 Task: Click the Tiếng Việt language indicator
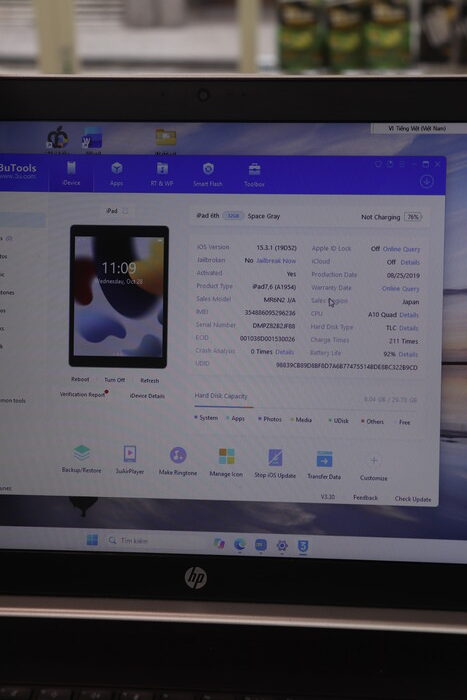pos(417,128)
